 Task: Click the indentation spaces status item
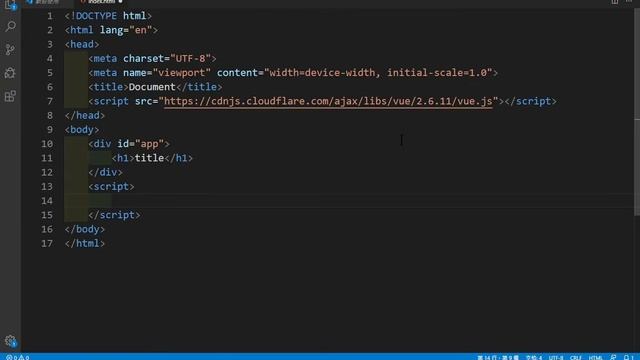pos(534,357)
